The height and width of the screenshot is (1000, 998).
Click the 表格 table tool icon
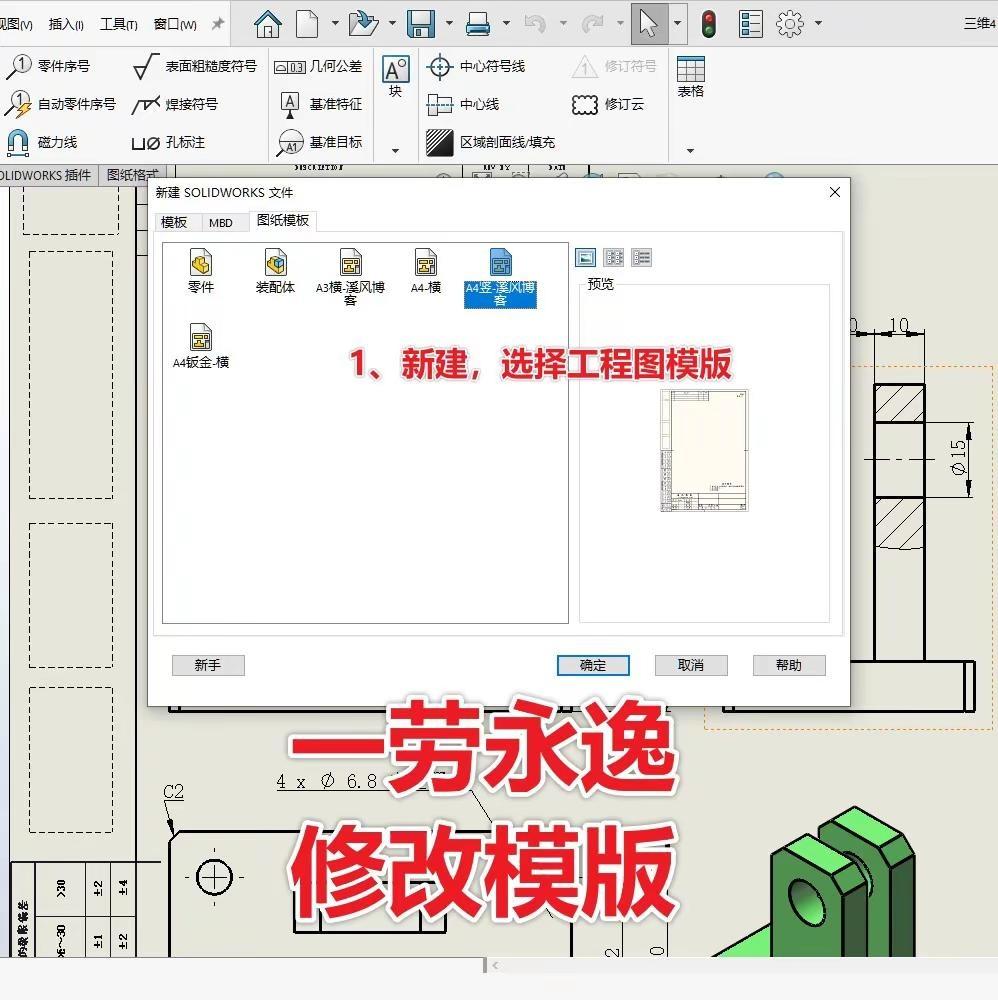point(691,77)
